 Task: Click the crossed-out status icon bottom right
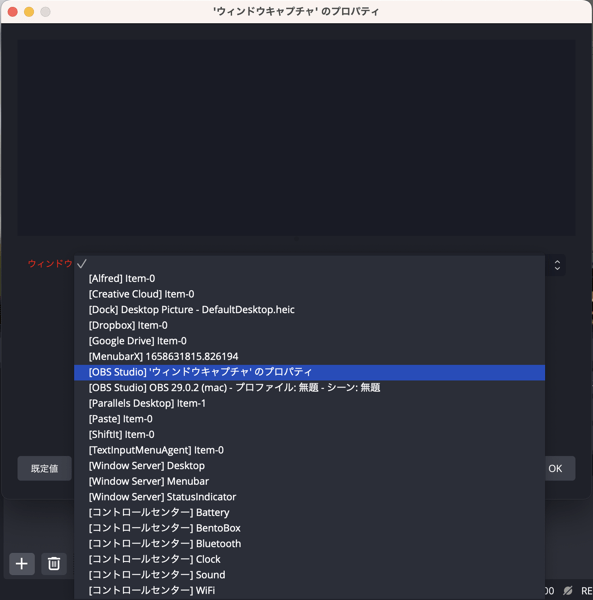(568, 591)
